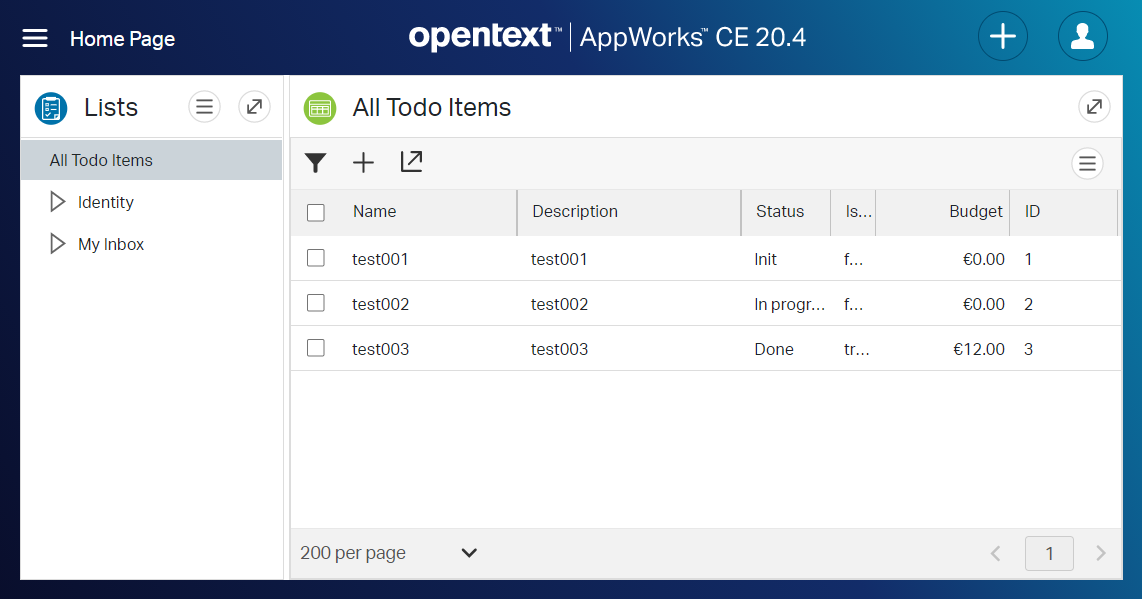Open the Lists panel options menu
1142x599 pixels.
[205, 107]
